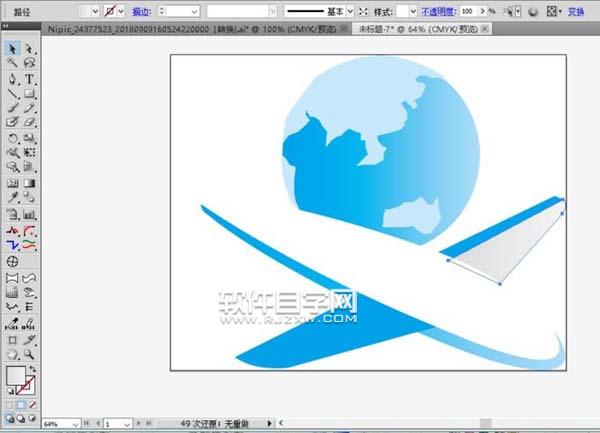The height and width of the screenshot is (433, 600).
Task: Enable Draw Behind mode
Action: [x=21, y=418]
